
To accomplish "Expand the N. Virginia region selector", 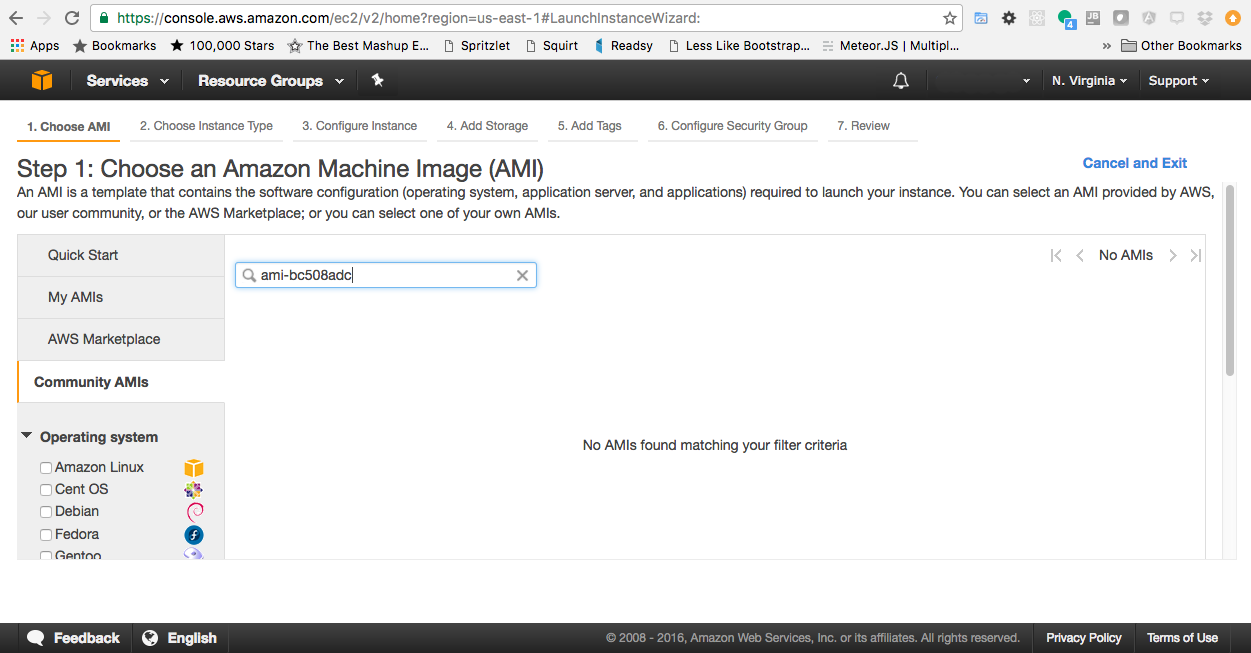I will tap(1089, 81).
